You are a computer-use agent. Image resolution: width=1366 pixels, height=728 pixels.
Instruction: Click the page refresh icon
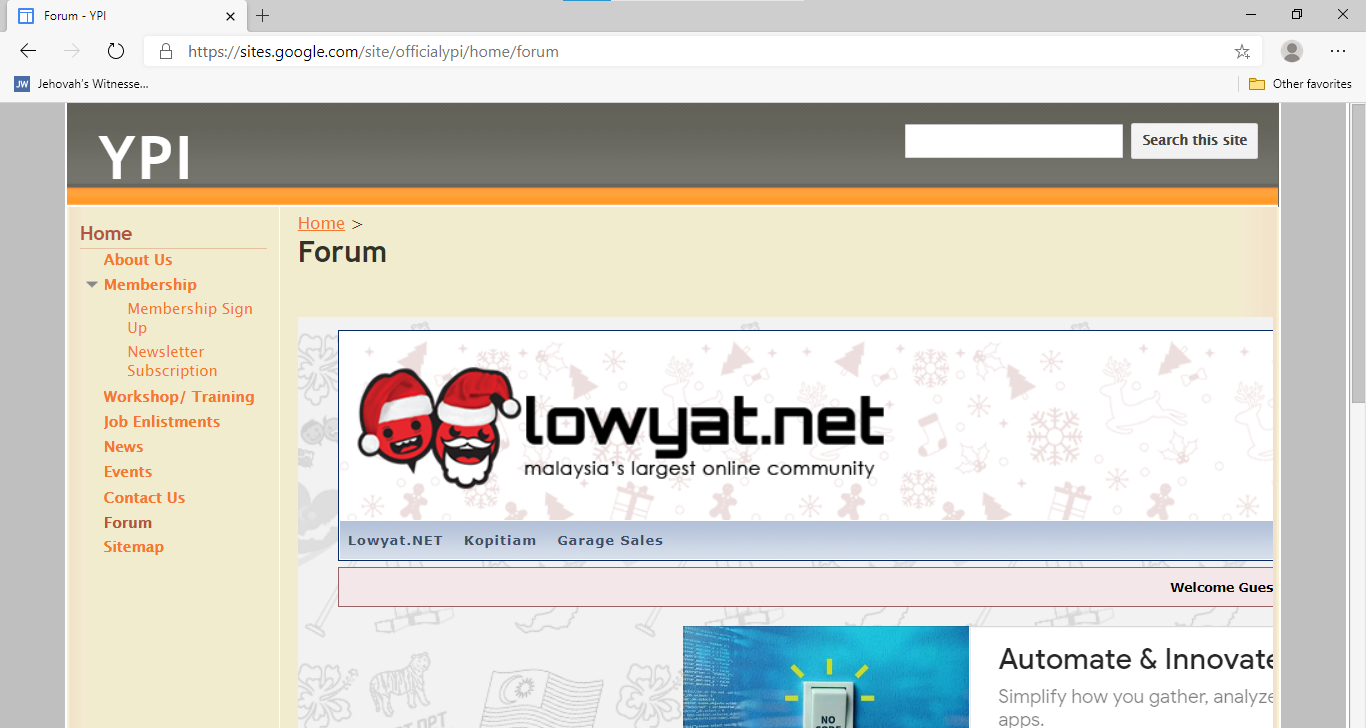[115, 51]
